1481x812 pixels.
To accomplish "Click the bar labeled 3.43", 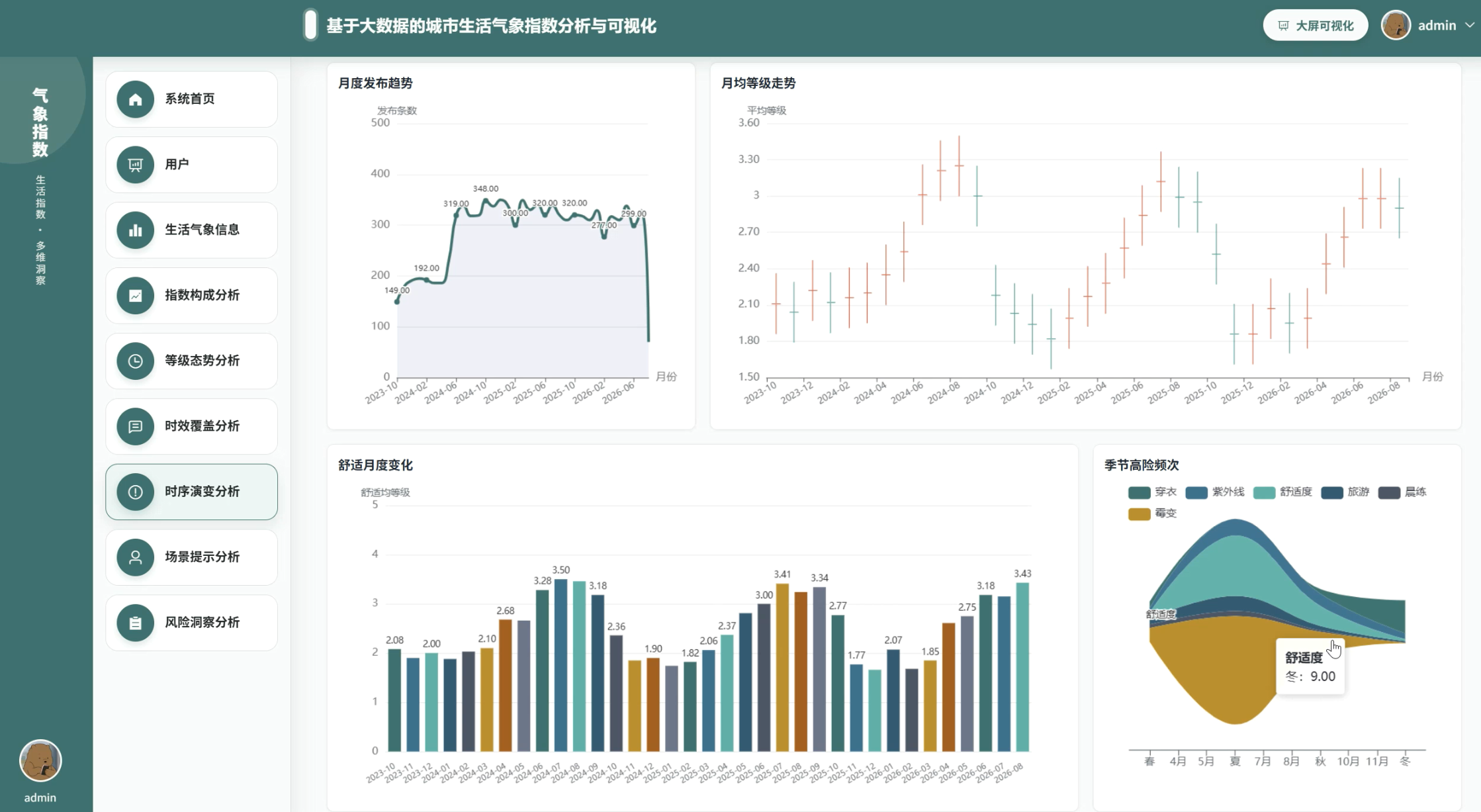I will point(1022,667).
